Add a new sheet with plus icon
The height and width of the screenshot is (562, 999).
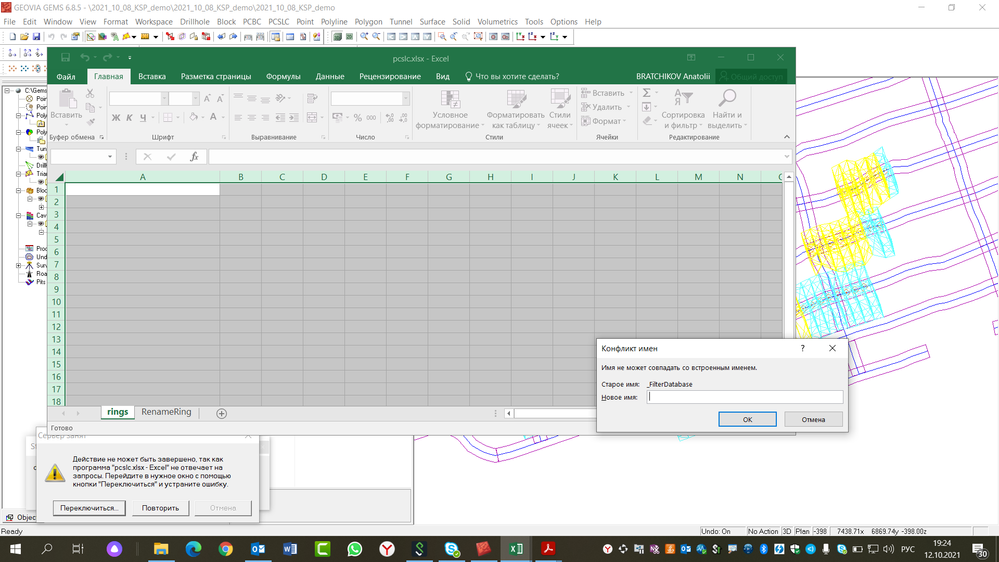[221, 414]
